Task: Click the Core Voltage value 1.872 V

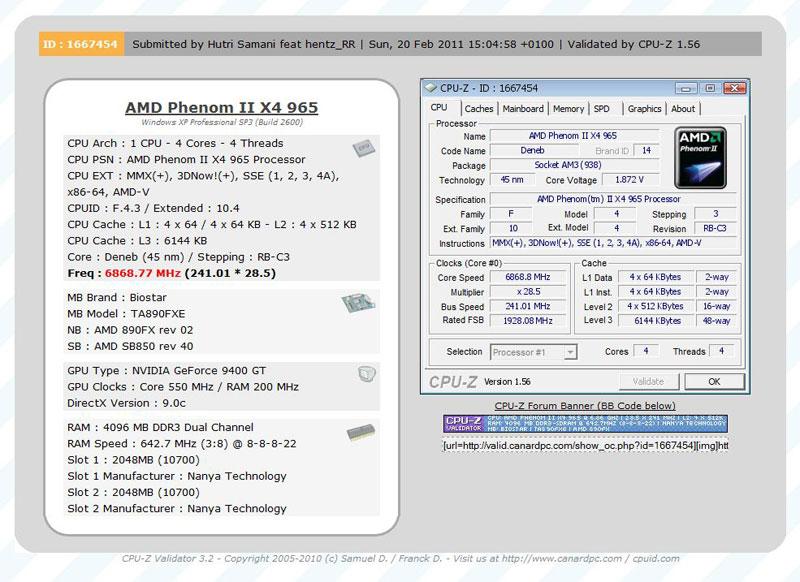Action: pyautogui.click(x=630, y=180)
